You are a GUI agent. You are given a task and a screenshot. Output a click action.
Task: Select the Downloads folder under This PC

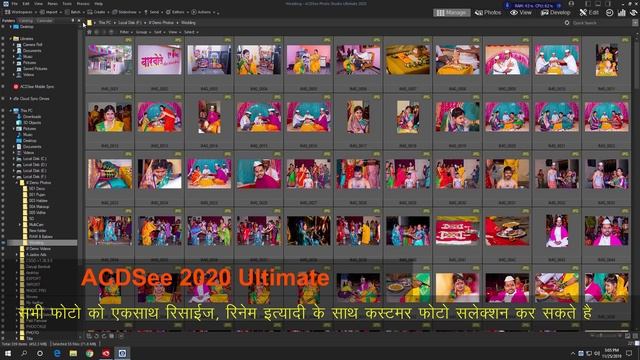pos(32,116)
